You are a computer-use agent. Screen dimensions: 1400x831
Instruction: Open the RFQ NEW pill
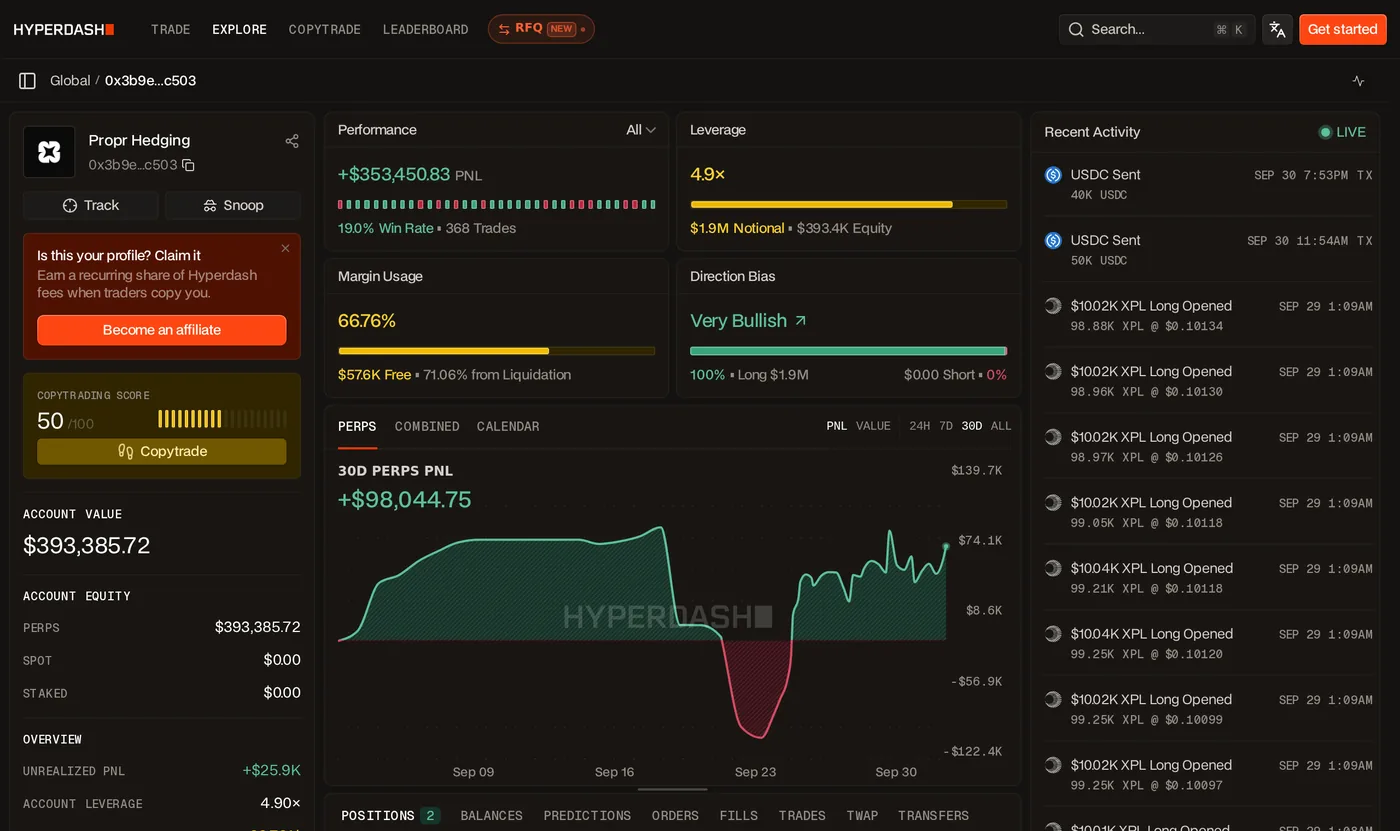click(541, 29)
